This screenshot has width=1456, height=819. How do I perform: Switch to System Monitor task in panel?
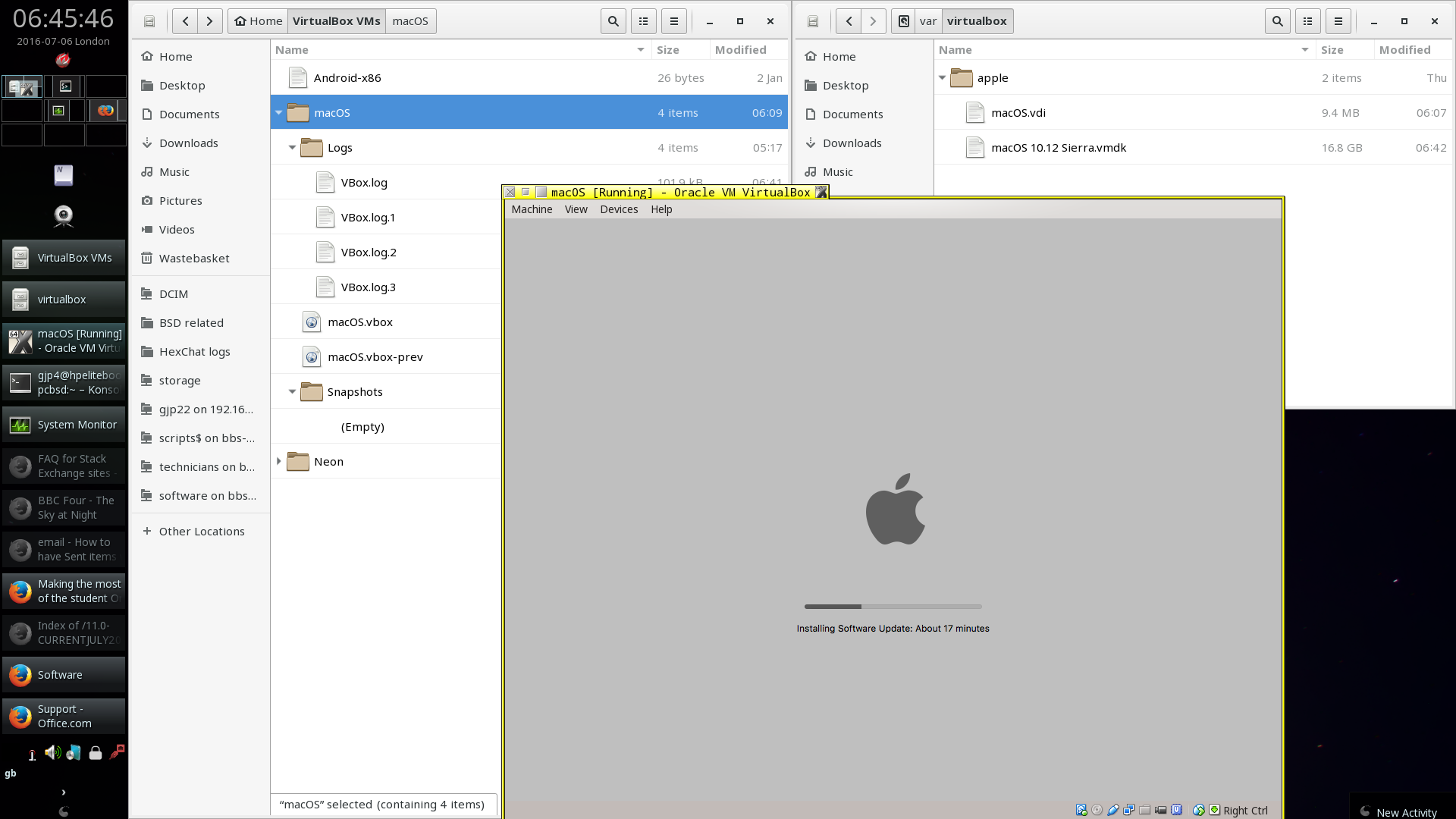click(x=64, y=425)
